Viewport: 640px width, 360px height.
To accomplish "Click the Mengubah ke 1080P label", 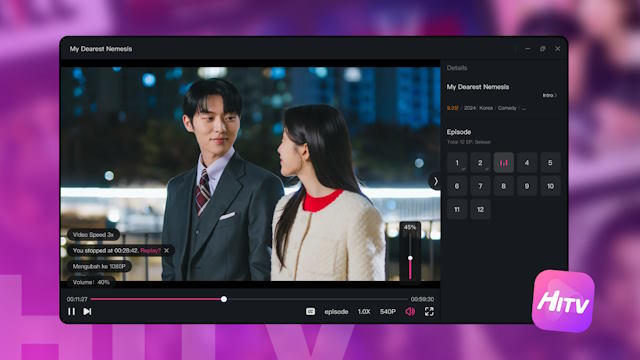I will pos(99,267).
